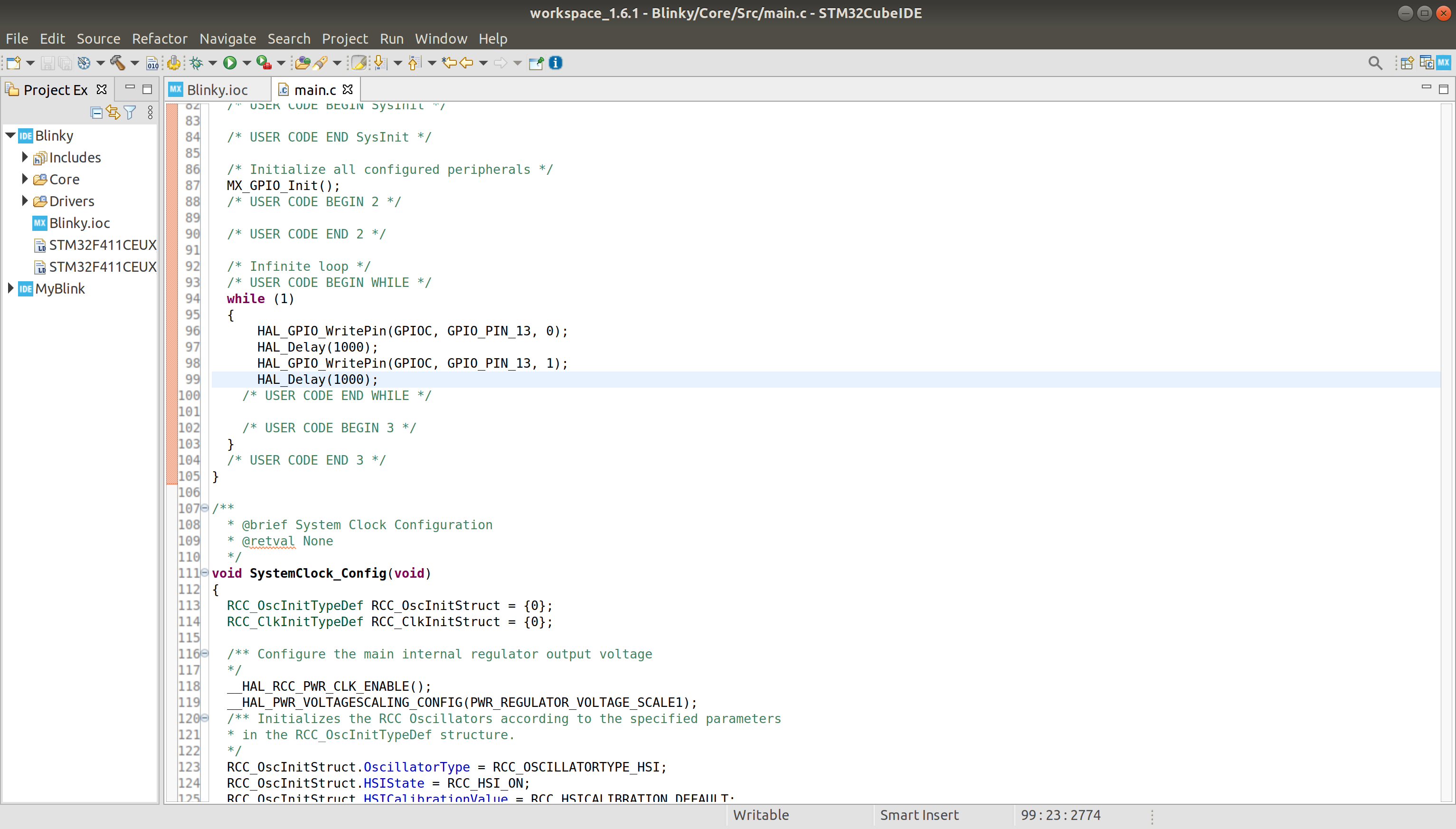This screenshot has width=1456, height=829.
Task: Click the Build hammer icon
Action: click(x=118, y=63)
